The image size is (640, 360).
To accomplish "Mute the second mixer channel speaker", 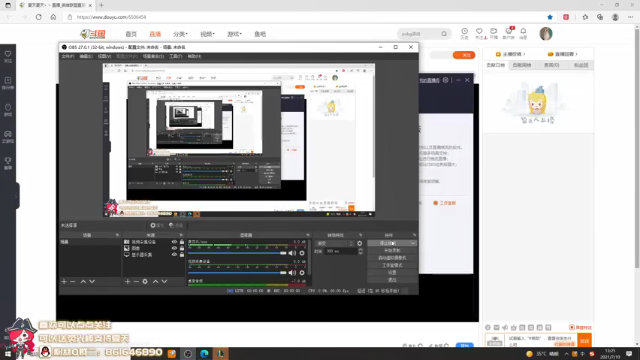I will [292, 273].
